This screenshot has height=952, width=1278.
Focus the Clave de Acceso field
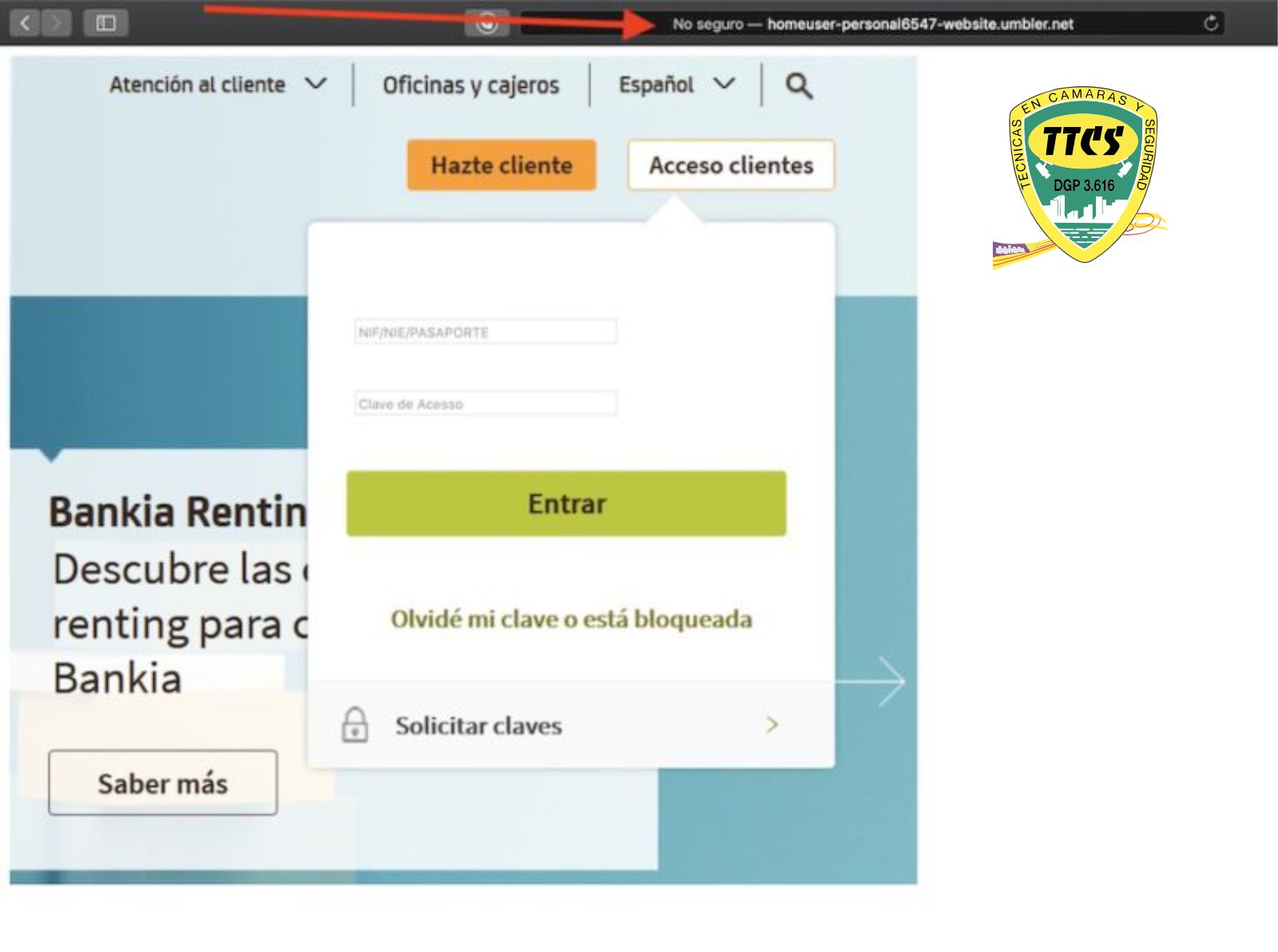coord(486,403)
